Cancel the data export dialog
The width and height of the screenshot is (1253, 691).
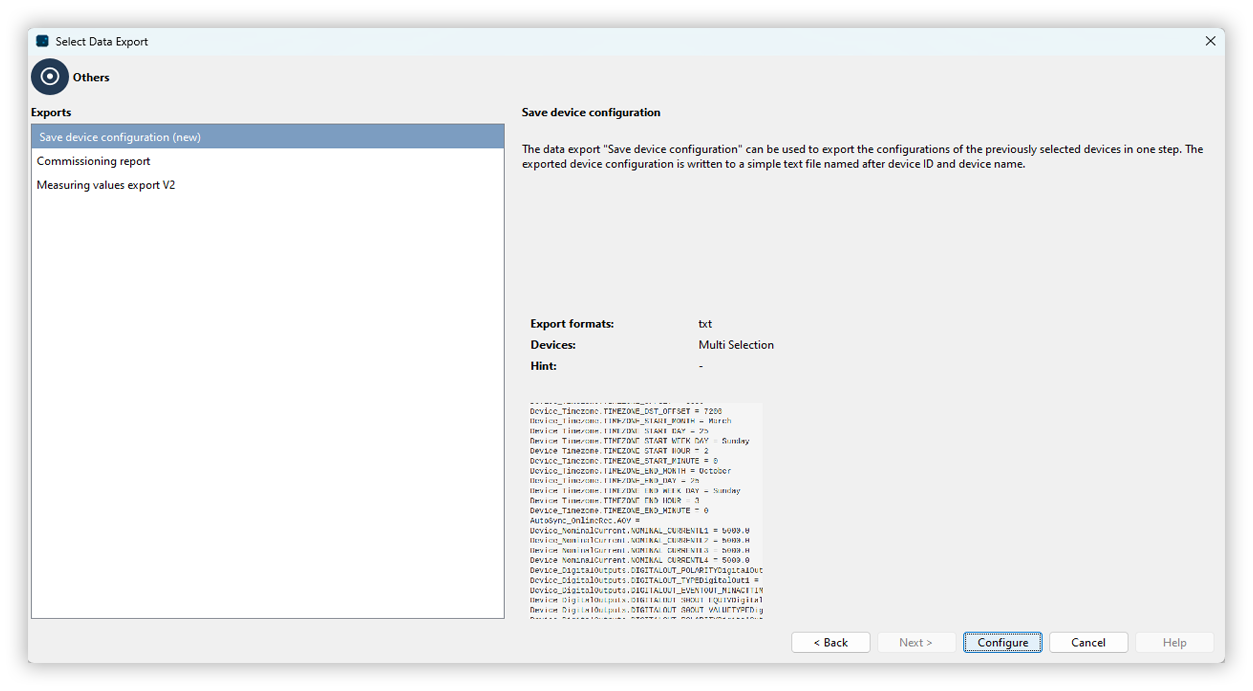(1088, 642)
